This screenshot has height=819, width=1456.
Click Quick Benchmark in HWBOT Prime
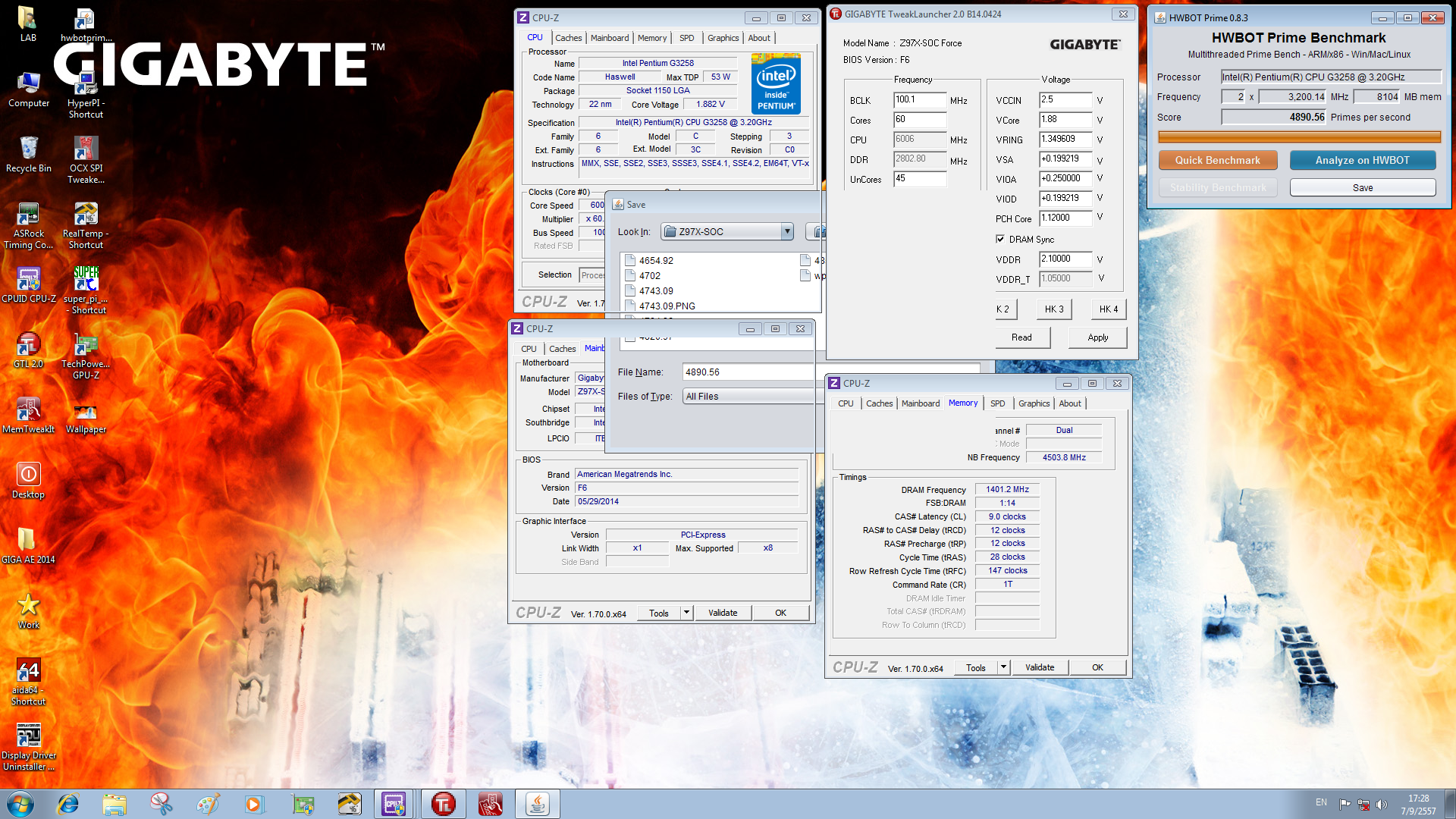(x=1218, y=160)
